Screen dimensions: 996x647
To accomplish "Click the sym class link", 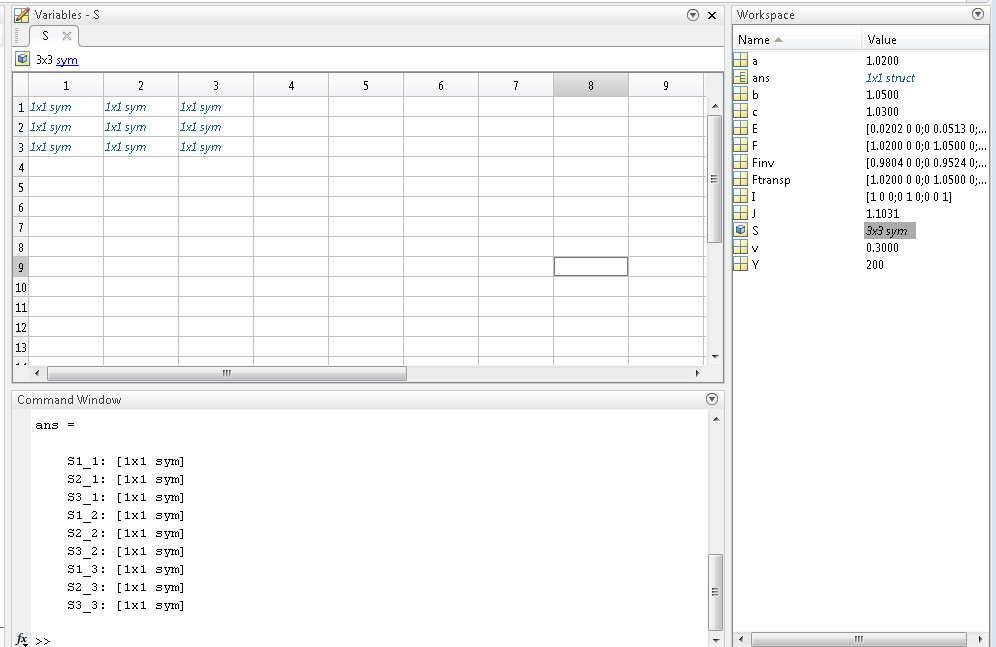I will click(67, 60).
